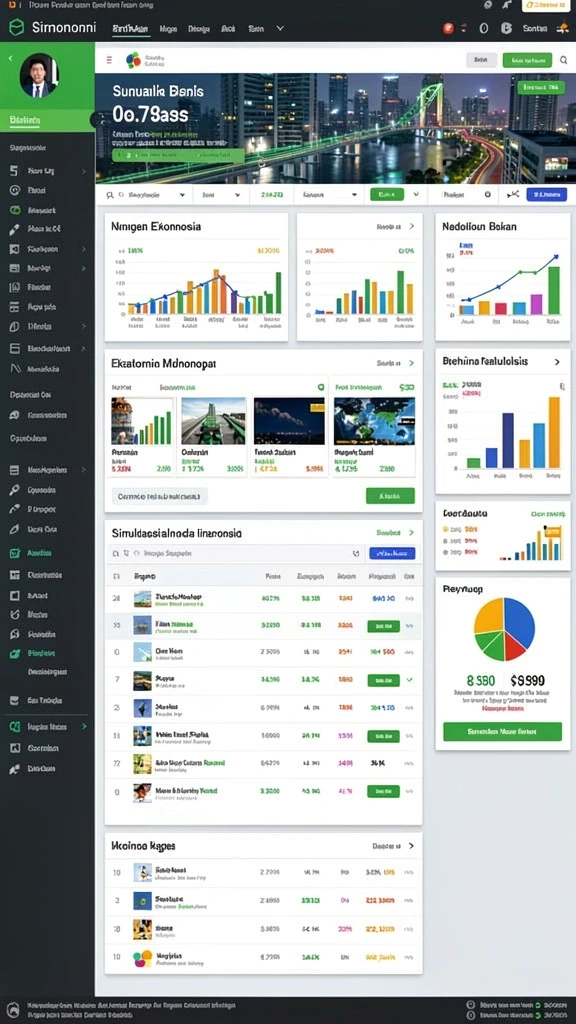This screenshot has height=1024, width=576.
Task: Click the user profile avatar photo
Action: click(39, 76)
